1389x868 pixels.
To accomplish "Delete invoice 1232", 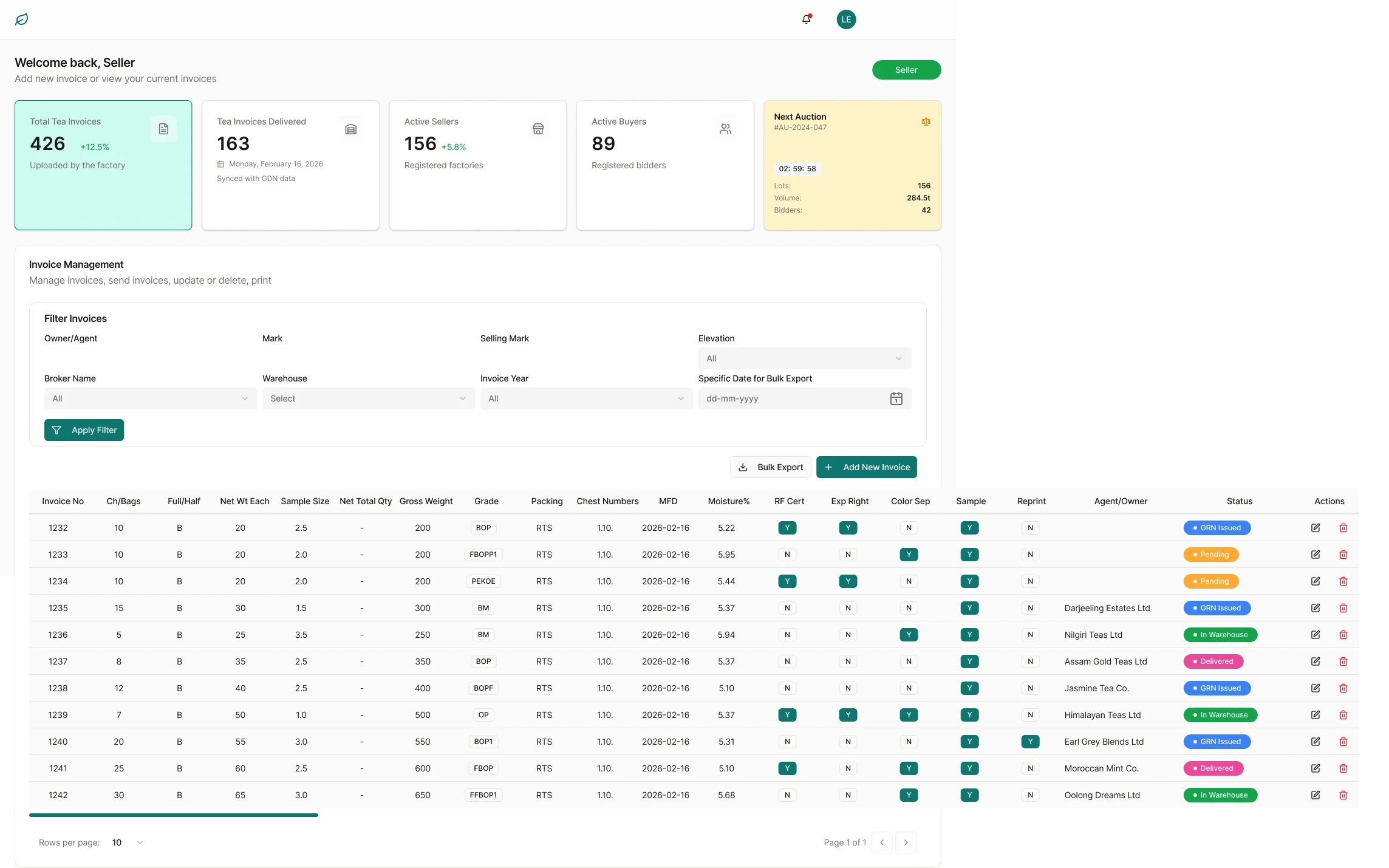I will coord(1343,528).
